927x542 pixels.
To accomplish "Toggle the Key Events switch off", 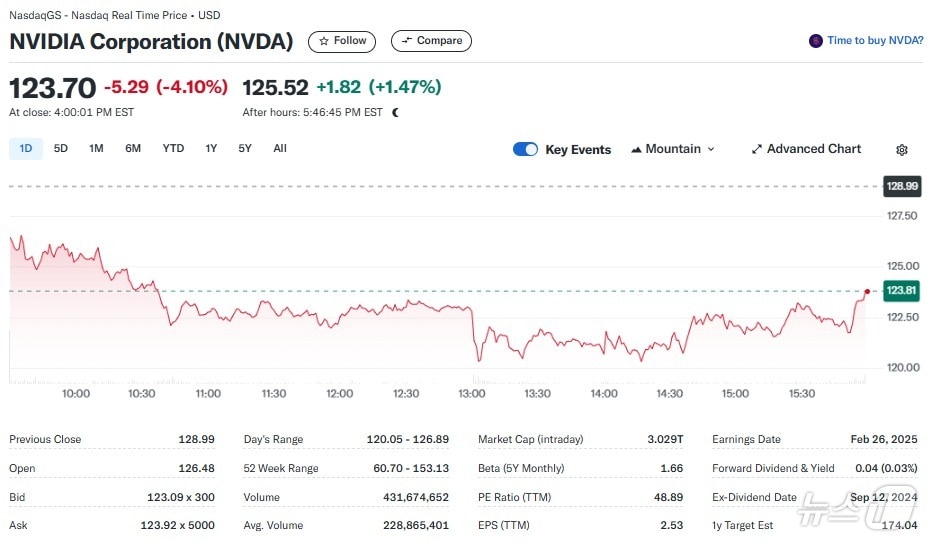I will (x=525, y=149).
